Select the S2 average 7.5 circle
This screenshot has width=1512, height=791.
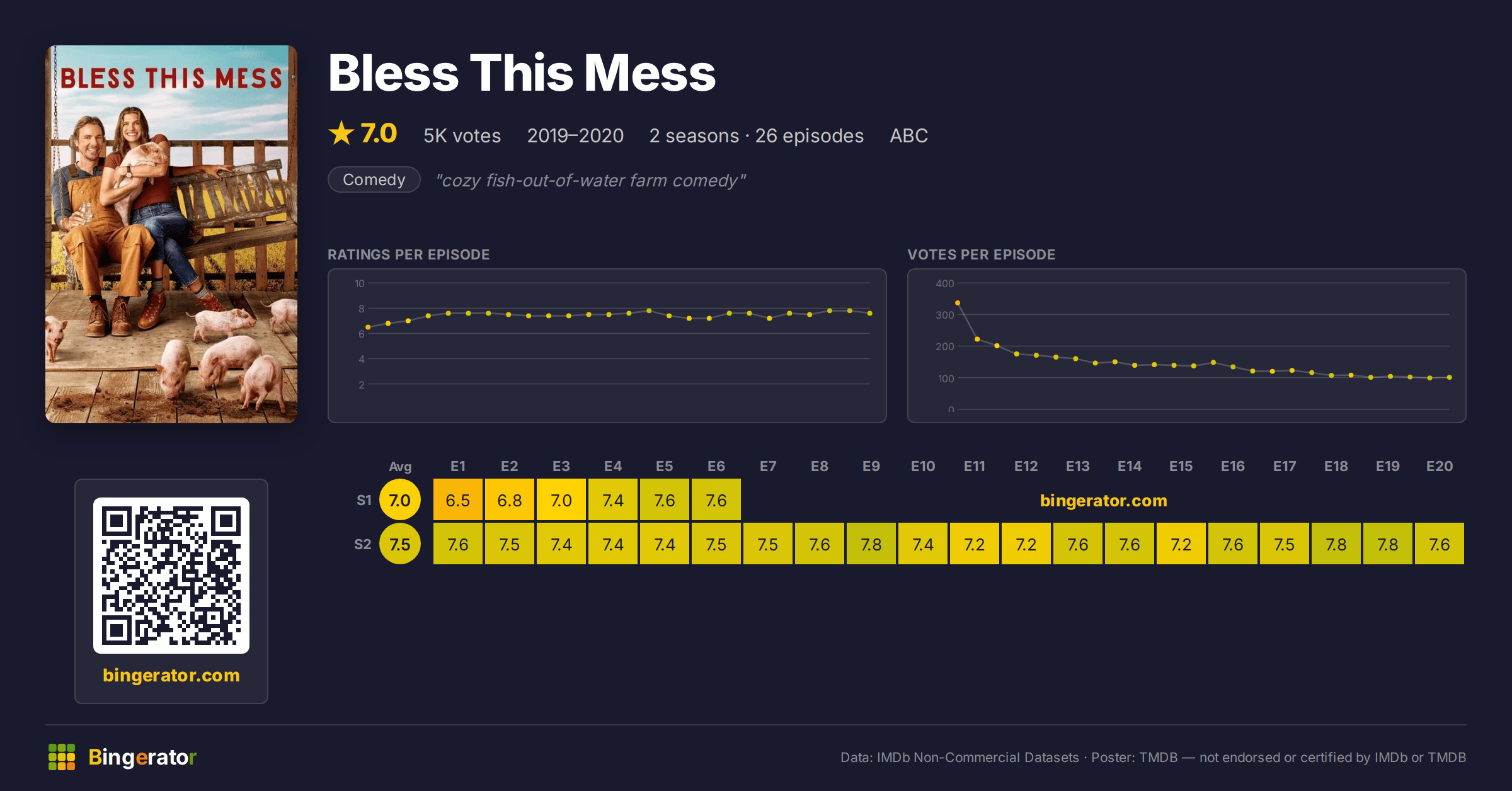pyautogui.click(x=399, y=544)
